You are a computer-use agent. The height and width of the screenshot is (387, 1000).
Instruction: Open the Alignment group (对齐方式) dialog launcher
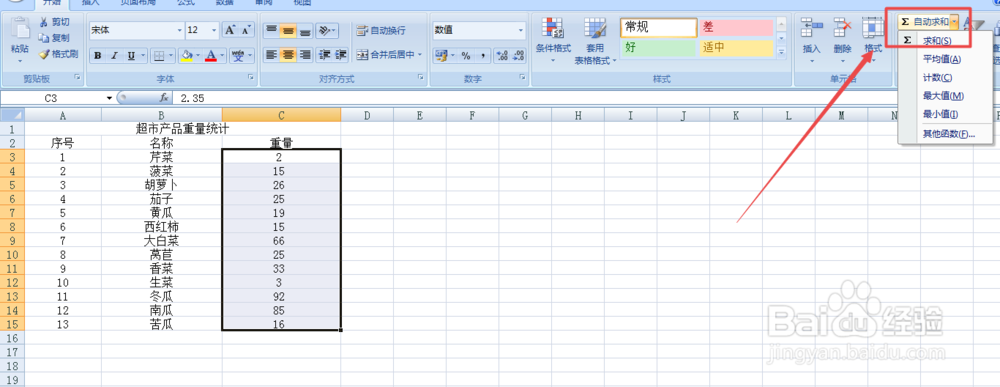coord(421,78)
